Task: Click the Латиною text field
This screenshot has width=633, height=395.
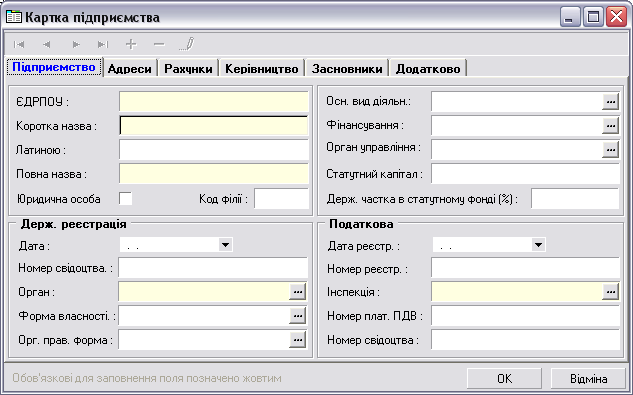Action: (x=214, y=150)
